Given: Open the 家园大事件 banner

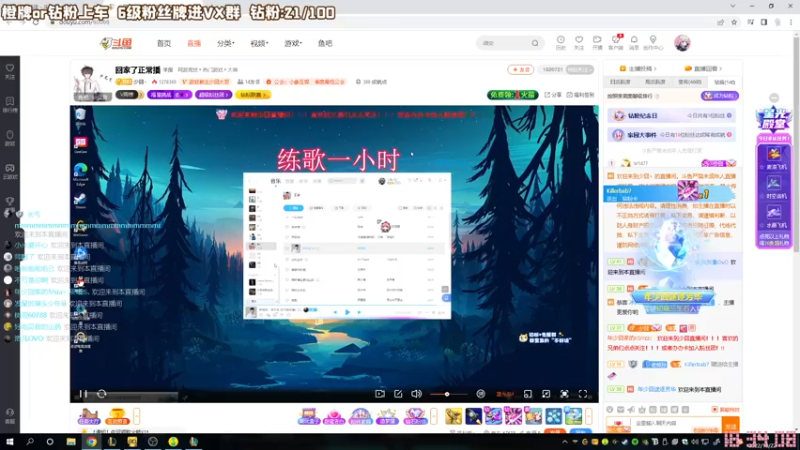Looking at the screenshot, I should (x=672, y=135).
